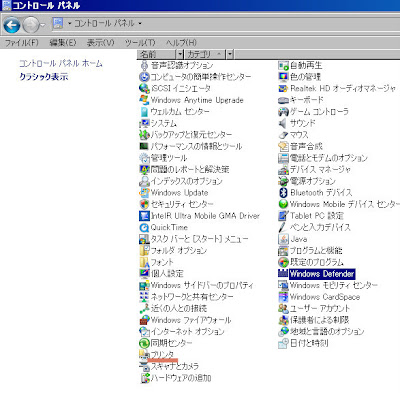The height and width of the screenshot is (393, 400).
Task: Open the 名前 column dropdown arrow
Action: tap(180, 54)
